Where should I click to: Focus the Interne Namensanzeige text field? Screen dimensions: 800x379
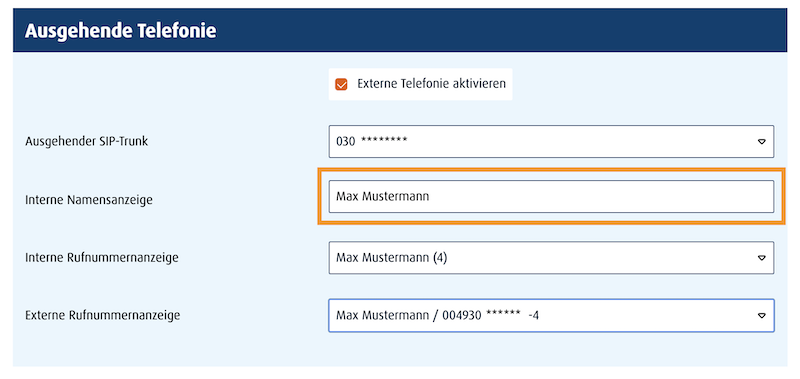point(551,196)
